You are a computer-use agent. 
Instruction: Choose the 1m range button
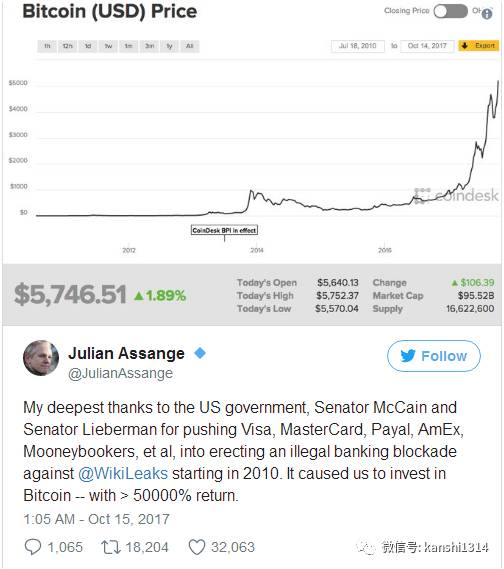pos(128,46)
